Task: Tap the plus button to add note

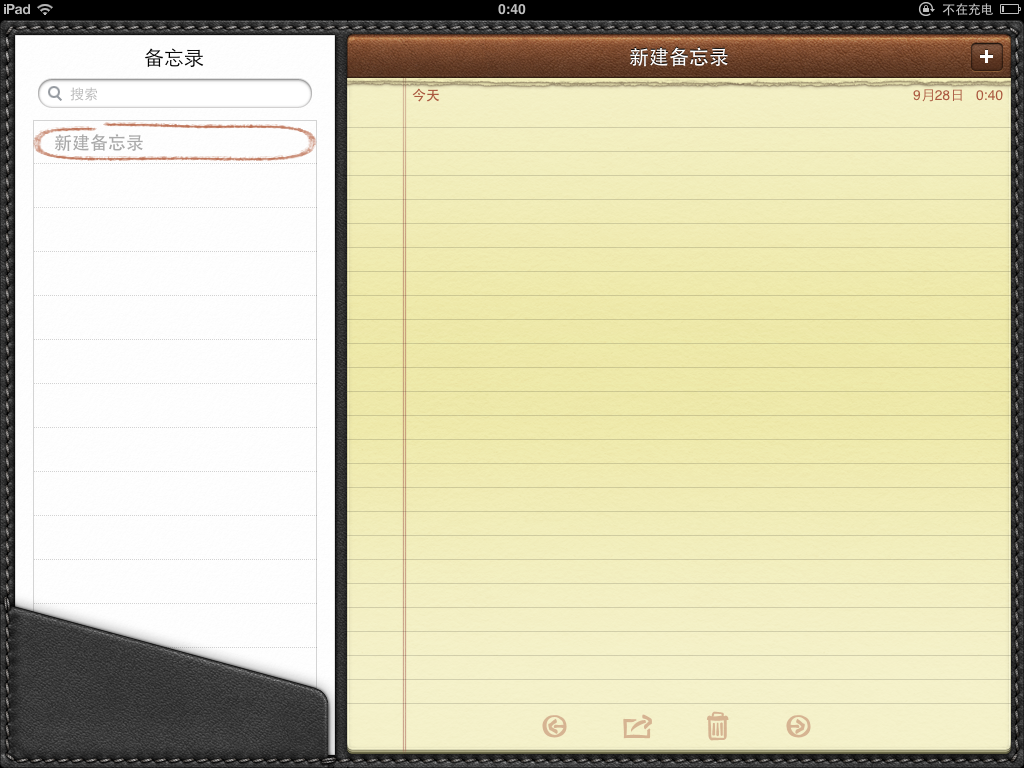Action: click(986, 57)
